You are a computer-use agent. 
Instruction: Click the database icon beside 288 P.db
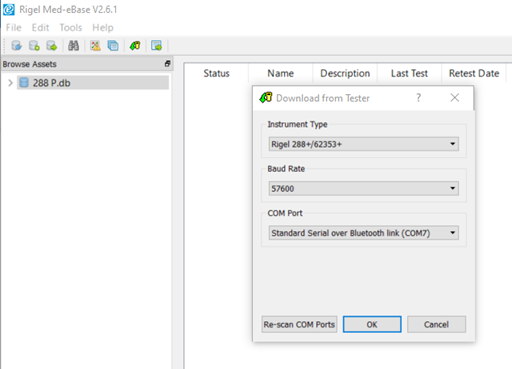pos(24,83)
